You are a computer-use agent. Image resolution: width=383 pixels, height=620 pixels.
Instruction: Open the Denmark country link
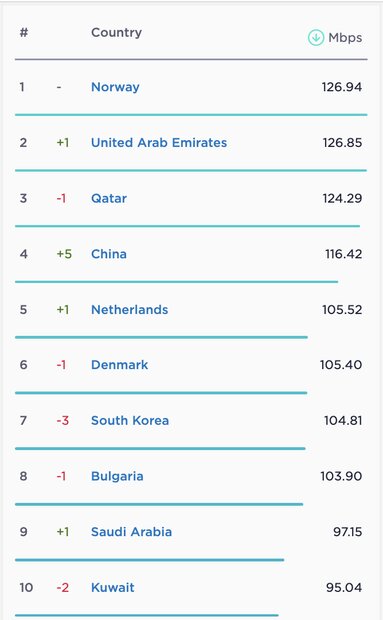click(x=119, y=365)
